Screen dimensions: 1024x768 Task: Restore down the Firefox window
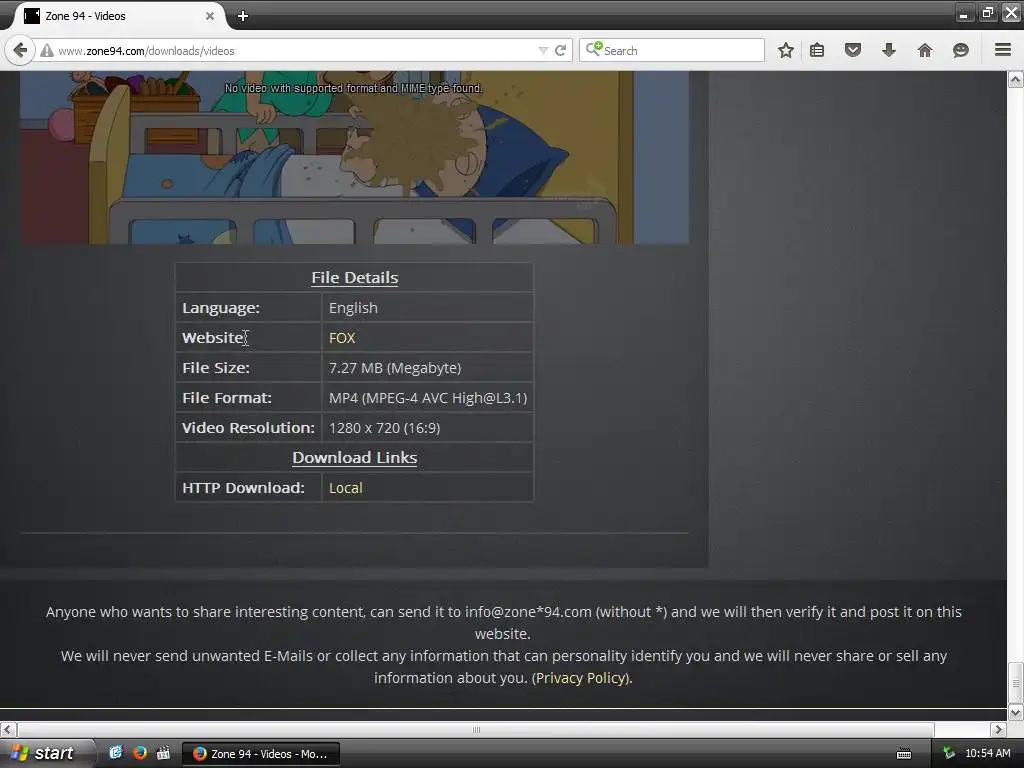point(987,13)
